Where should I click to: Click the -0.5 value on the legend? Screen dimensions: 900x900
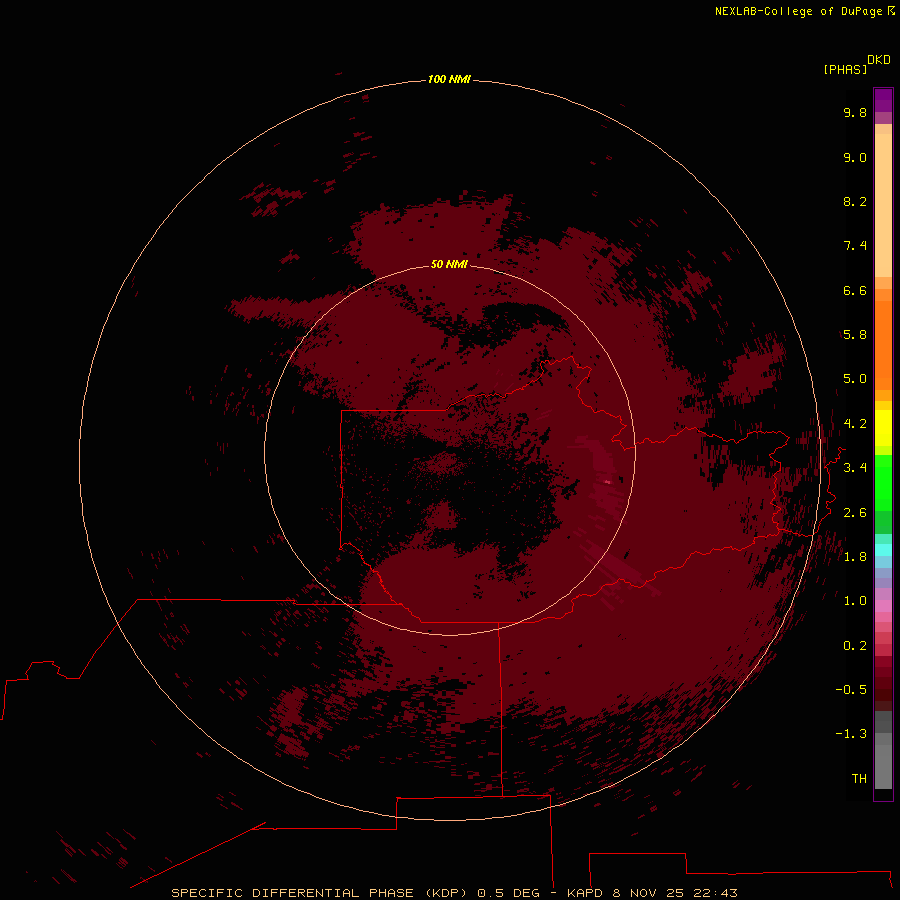851,690
